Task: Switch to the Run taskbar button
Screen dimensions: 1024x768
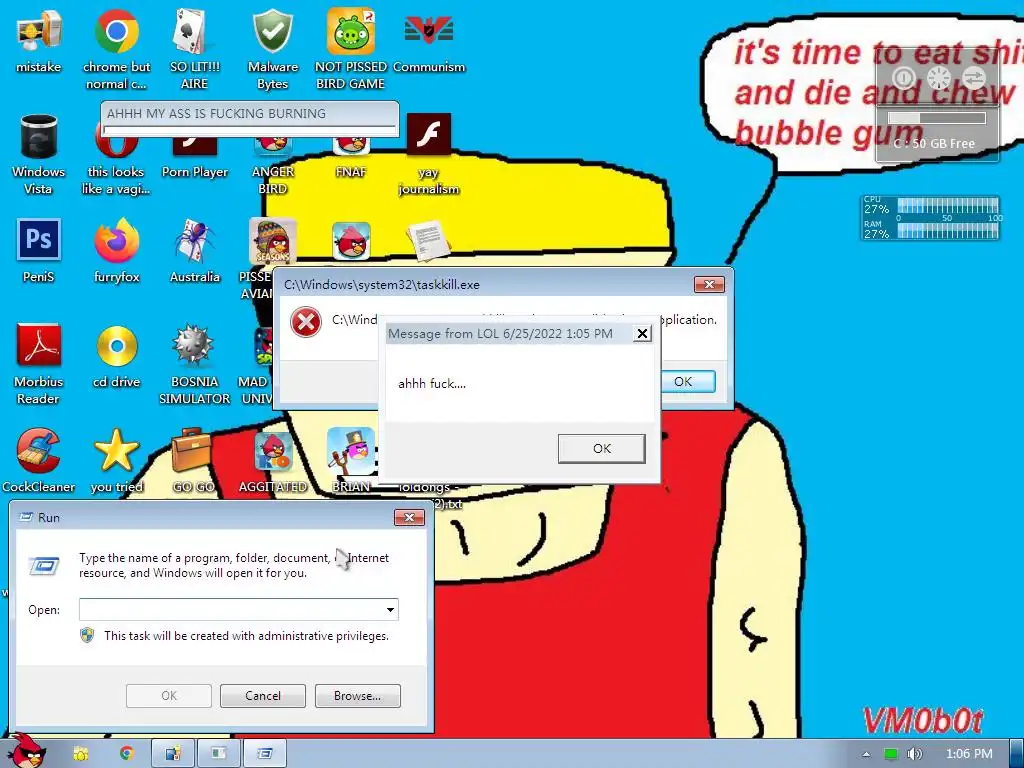Action: [264, 753]
